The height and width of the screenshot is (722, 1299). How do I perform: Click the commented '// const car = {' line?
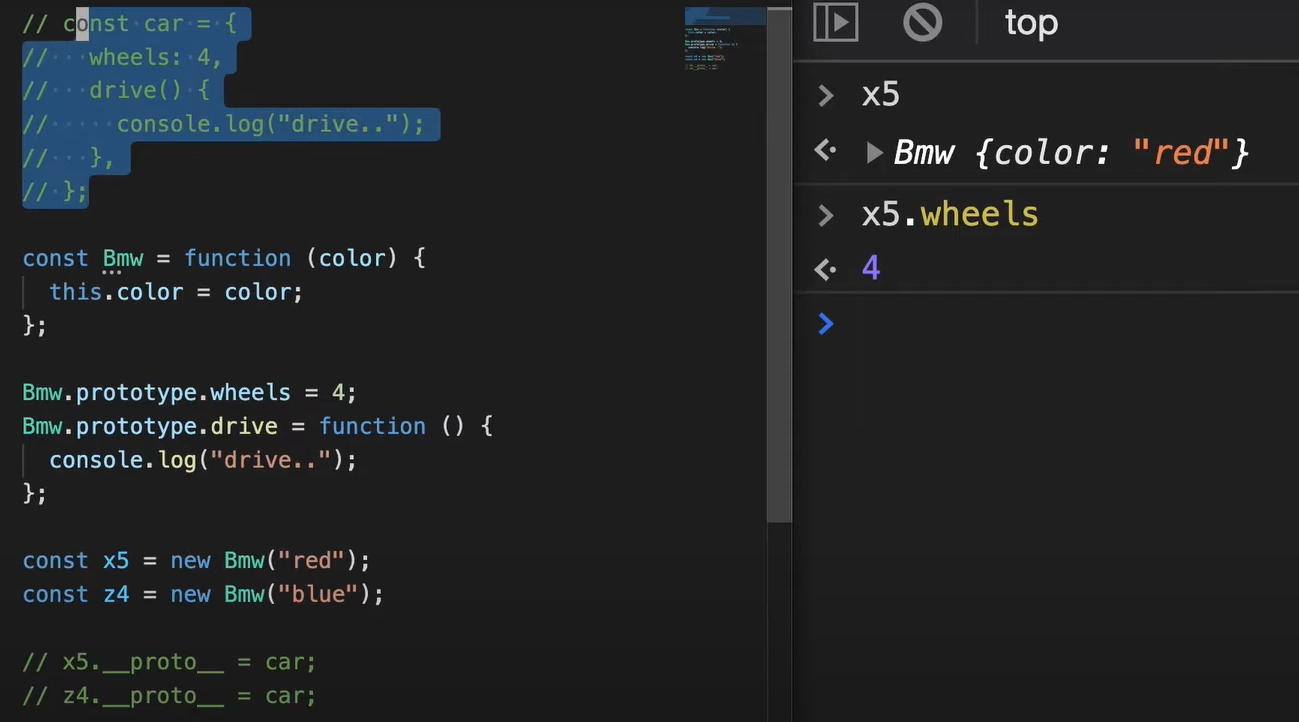pos(130,23)
